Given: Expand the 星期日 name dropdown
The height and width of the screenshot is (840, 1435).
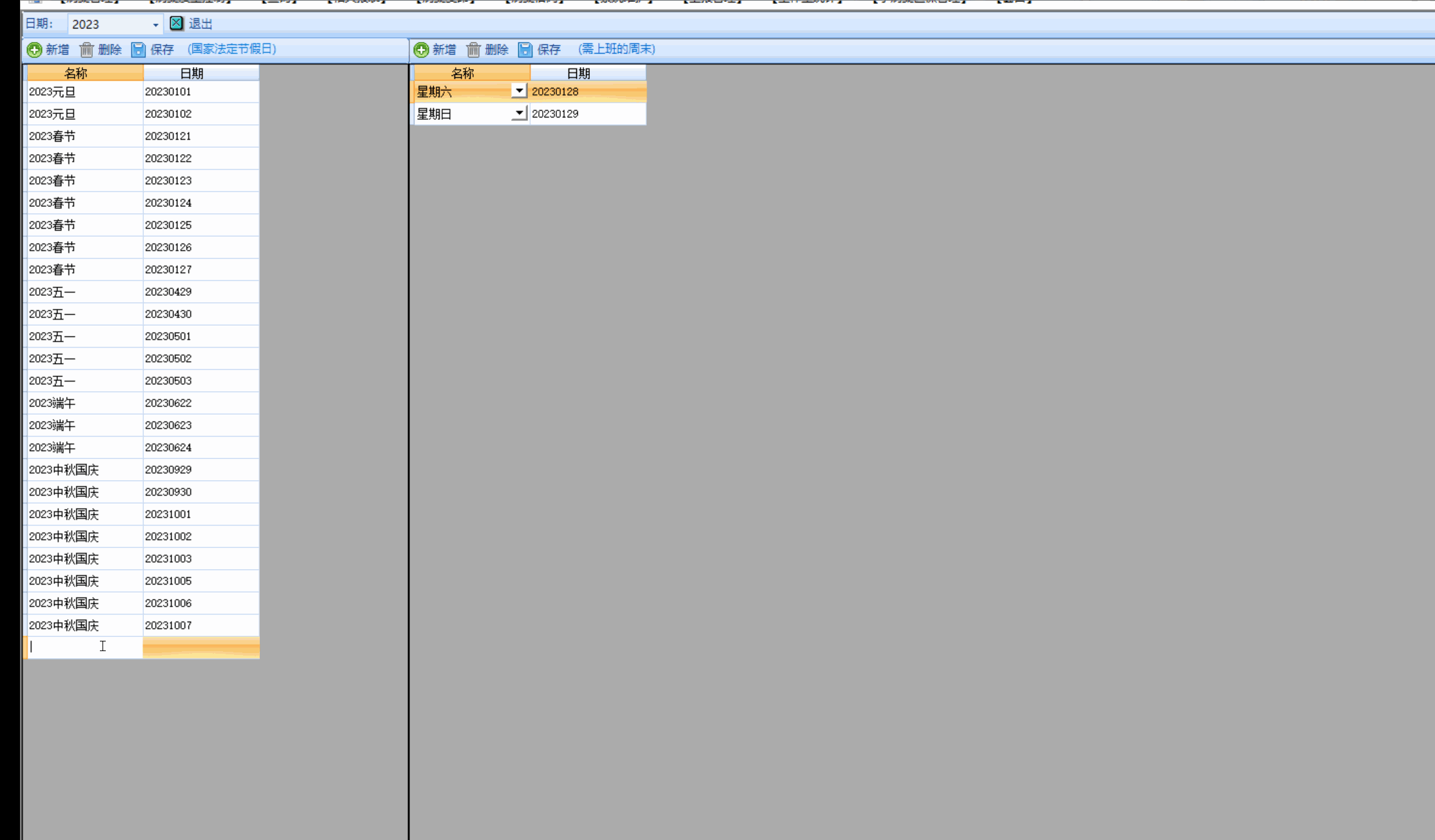Looking at the screenshot, I should [519, 113].
